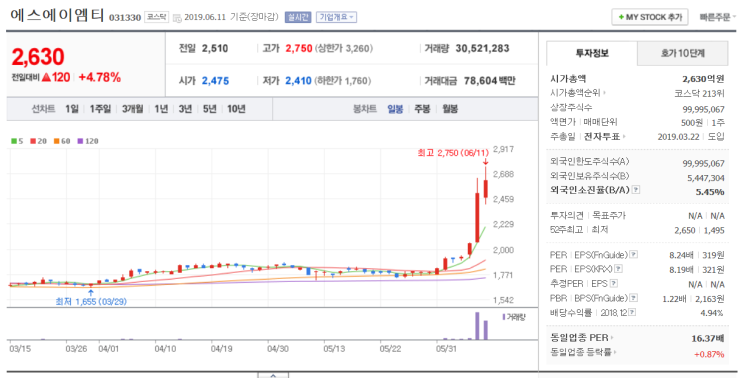
Task: Click the 거래대금 value 78,604 백만
Action: tap(489, 81)
